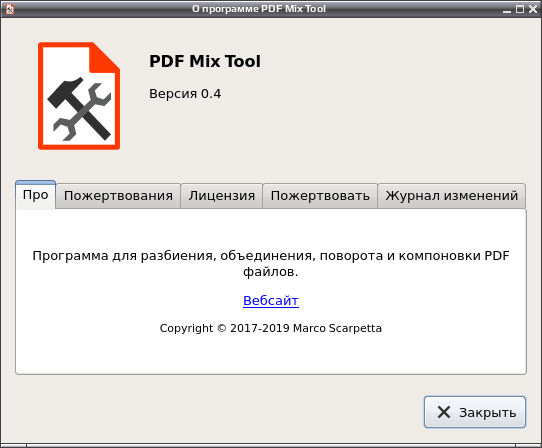Click the Закрыть button
Image resolution: width=542 pixels, height=448 pixels.
click(x=475, y=412)
